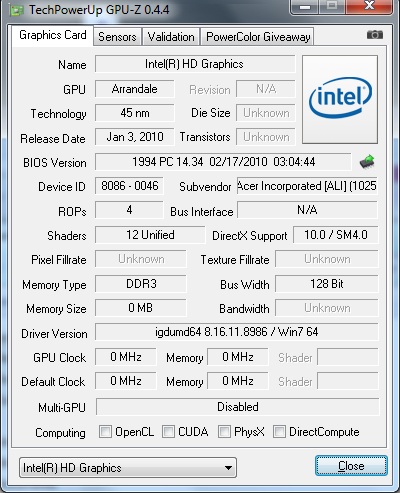Click the Die Size Unknown field

tap(266, 113)
